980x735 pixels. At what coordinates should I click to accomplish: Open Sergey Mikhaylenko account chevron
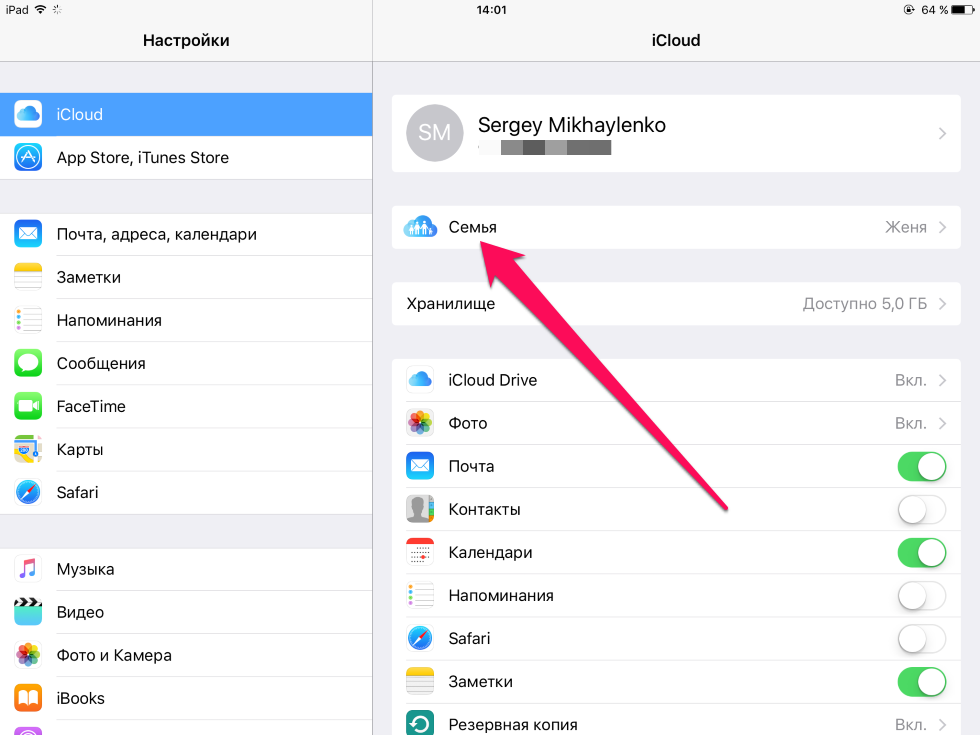point(942,133)
